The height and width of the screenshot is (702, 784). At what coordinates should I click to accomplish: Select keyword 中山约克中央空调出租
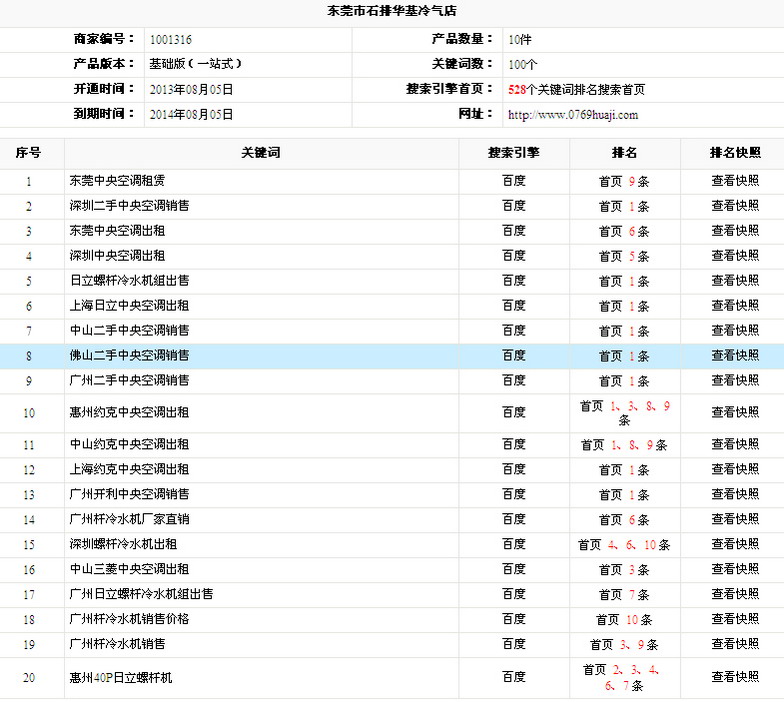click(x=129, y=444)
